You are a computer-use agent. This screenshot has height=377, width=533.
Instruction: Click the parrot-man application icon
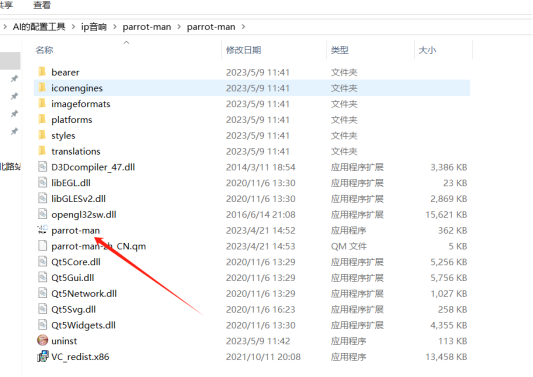42,230
